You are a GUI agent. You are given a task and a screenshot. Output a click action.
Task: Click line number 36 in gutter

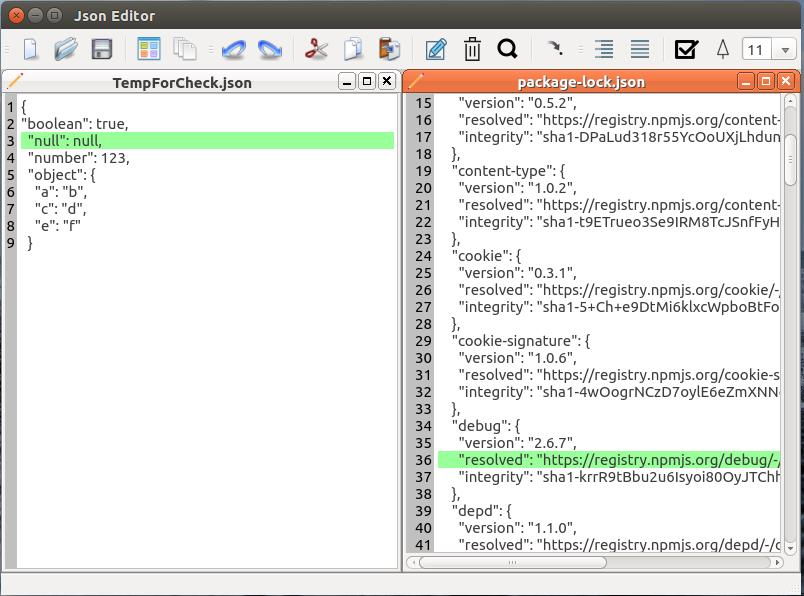click(x=423, y=460)
